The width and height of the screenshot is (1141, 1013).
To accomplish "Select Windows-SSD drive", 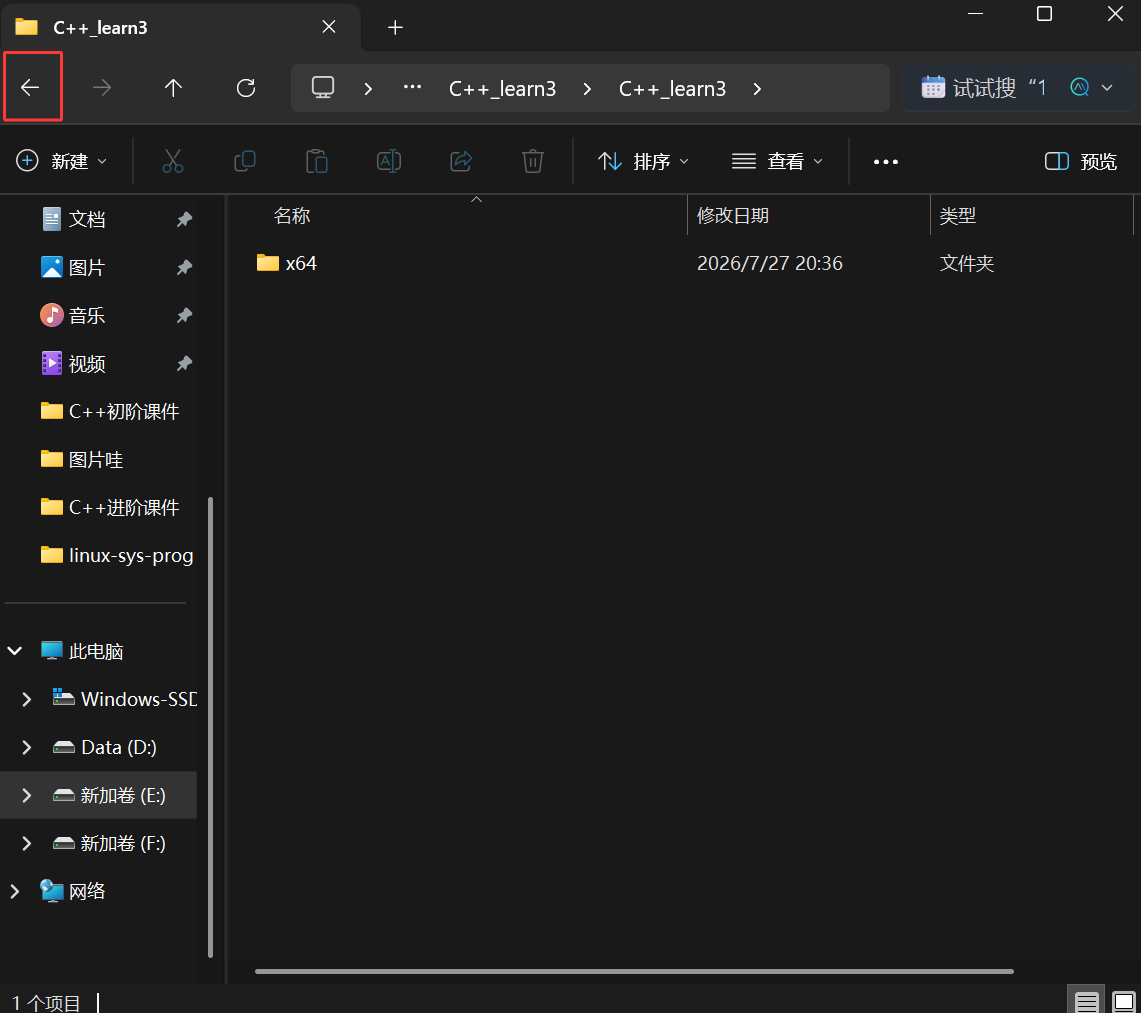I will (124, 699).
